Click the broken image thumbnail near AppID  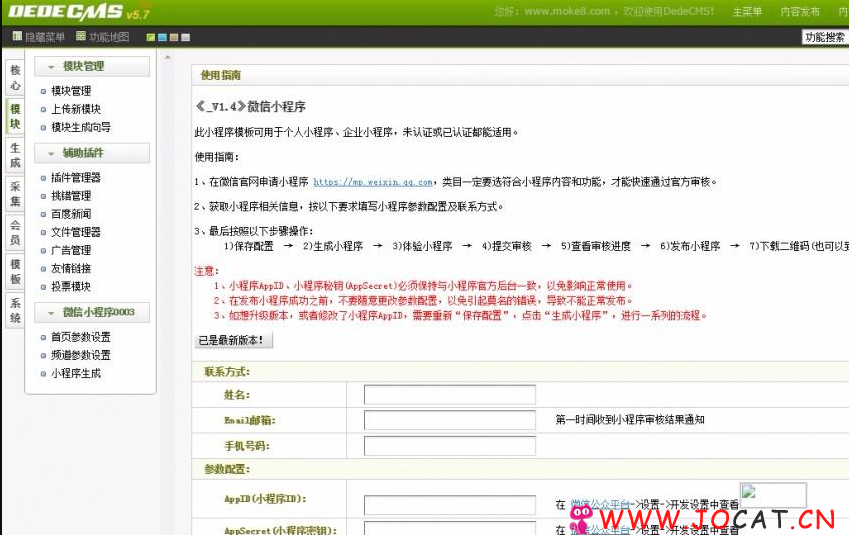point(773,495)
